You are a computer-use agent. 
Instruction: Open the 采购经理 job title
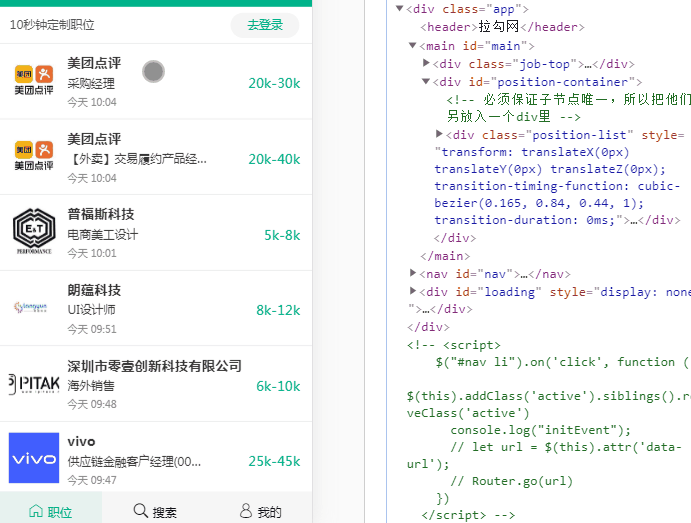91,83
